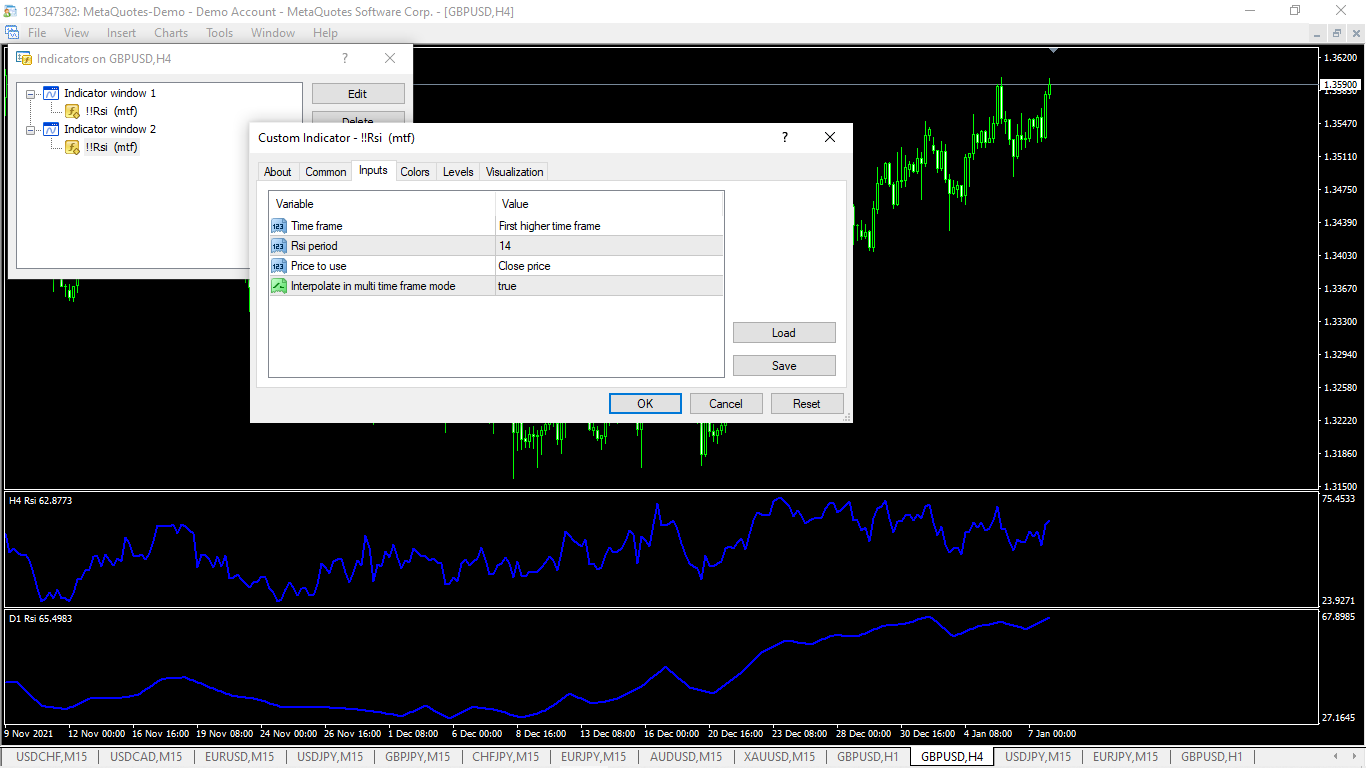Image resolution: width=1366 pixels, height=768 pixels.
Task: Close the Custom Indicator dialog with X
Action: tap(830, 137)
